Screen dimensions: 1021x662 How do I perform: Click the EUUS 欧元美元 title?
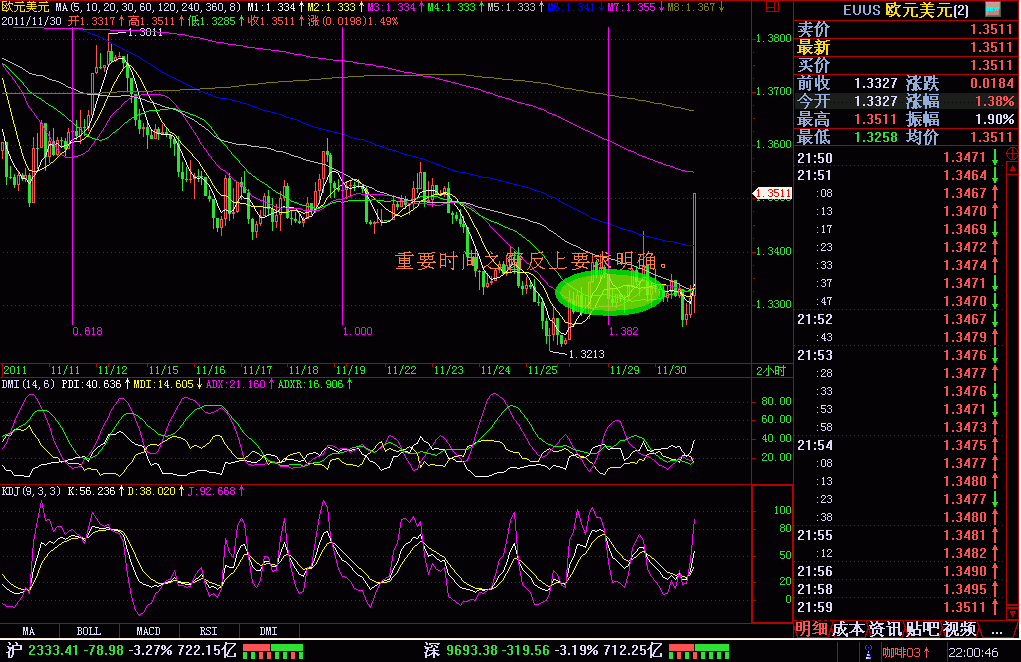click(x=906, y=10)
